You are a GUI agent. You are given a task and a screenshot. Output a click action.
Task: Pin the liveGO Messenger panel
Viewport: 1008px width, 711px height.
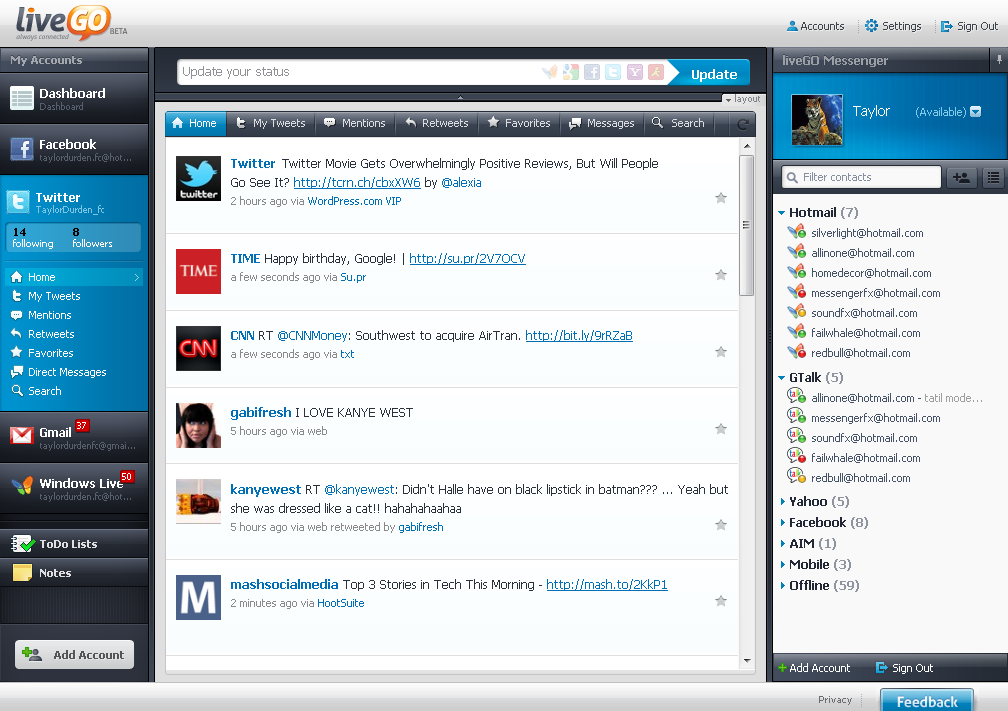(x=999, y=60)
